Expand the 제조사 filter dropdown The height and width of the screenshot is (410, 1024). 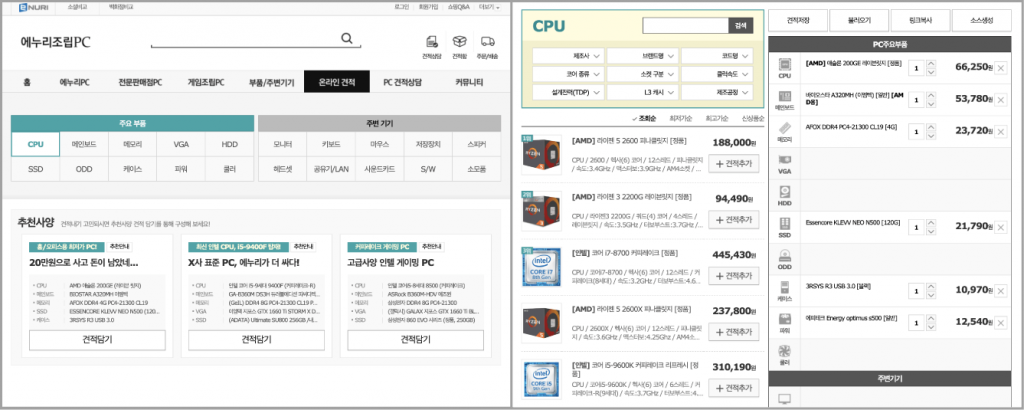click(x=568, y=56)
